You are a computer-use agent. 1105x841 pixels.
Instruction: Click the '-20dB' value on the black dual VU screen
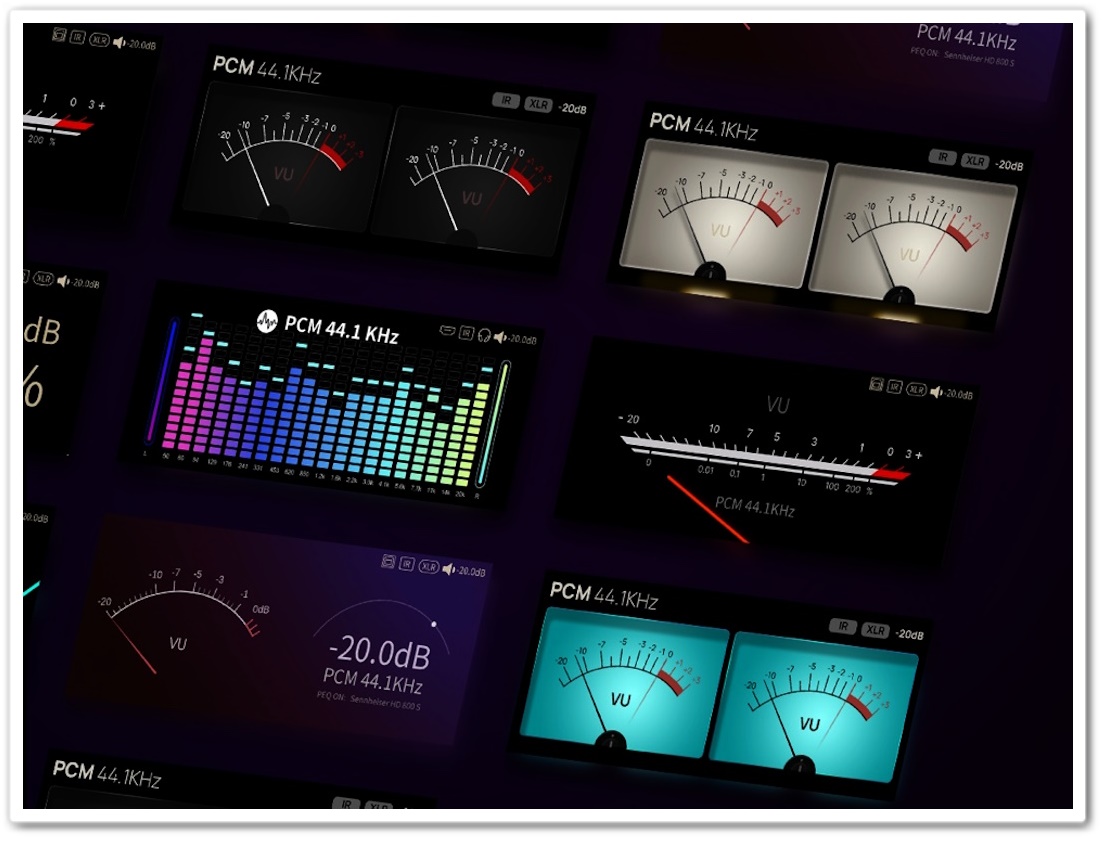[572, 109]
